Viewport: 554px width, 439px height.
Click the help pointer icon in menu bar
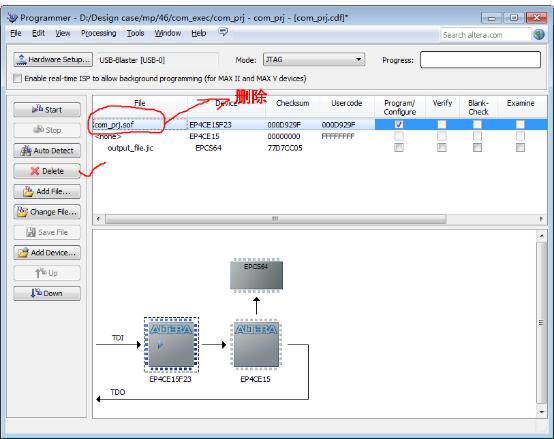223,32
